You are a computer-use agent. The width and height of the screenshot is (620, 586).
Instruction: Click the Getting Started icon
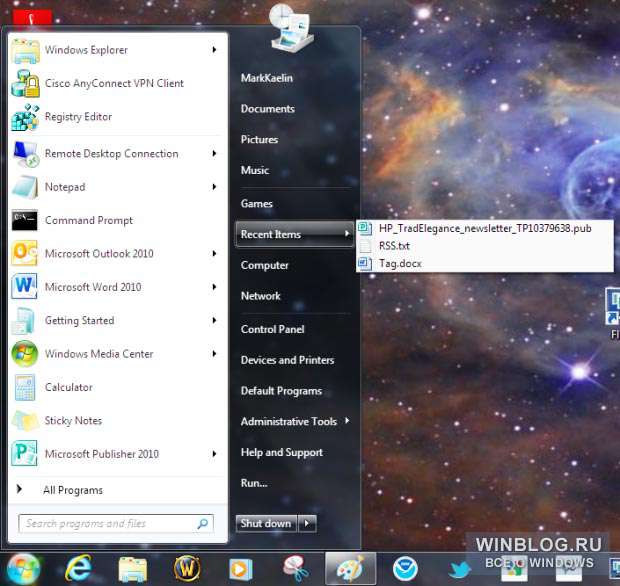click(25, 320)
